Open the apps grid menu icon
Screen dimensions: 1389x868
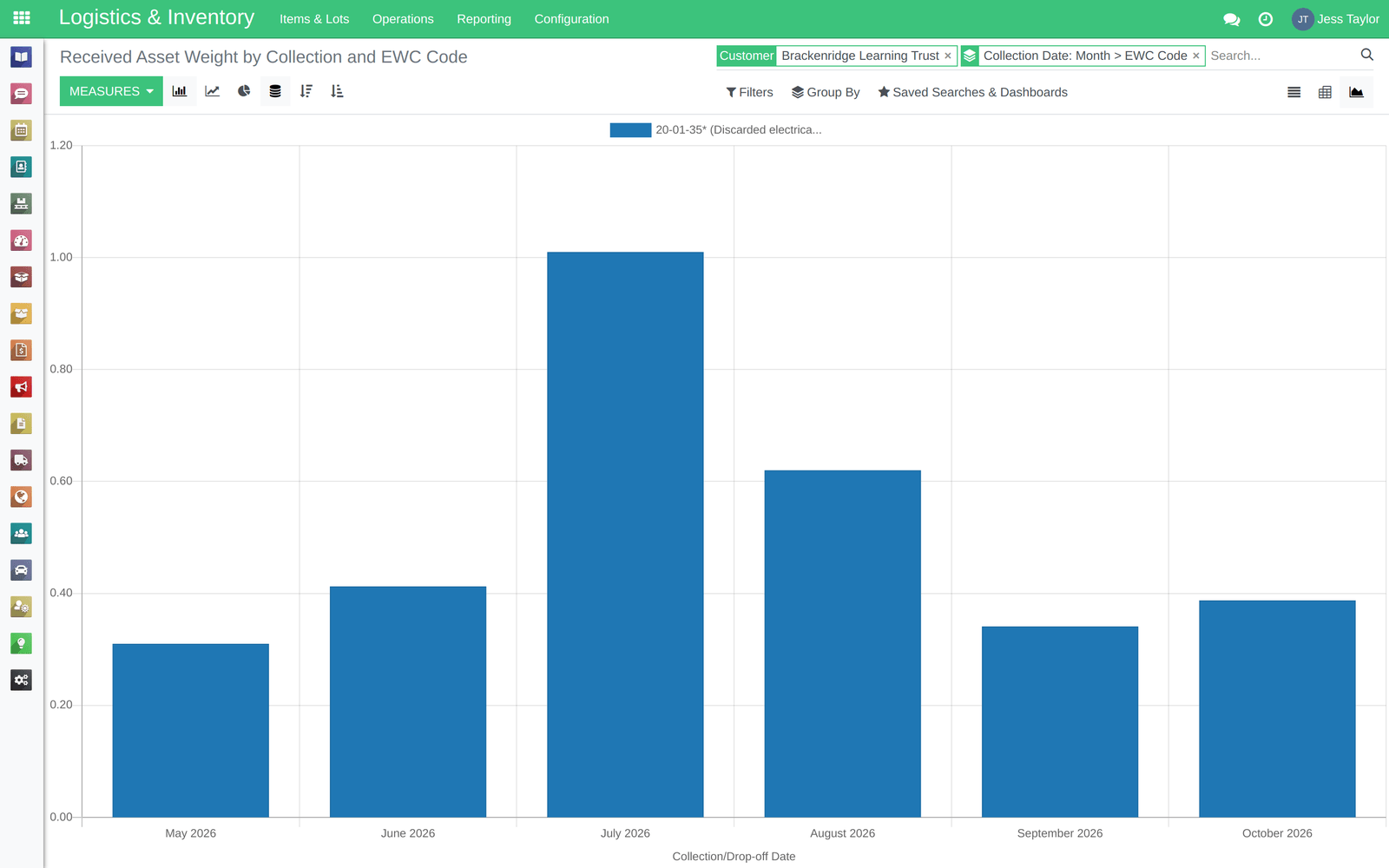pos(22,18)
